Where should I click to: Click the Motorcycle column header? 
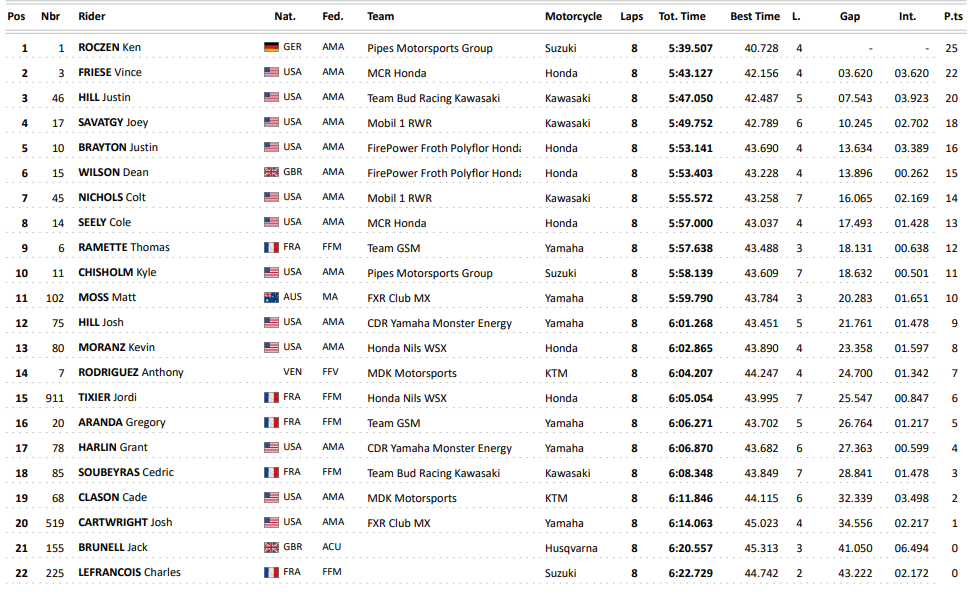[573, 16]
